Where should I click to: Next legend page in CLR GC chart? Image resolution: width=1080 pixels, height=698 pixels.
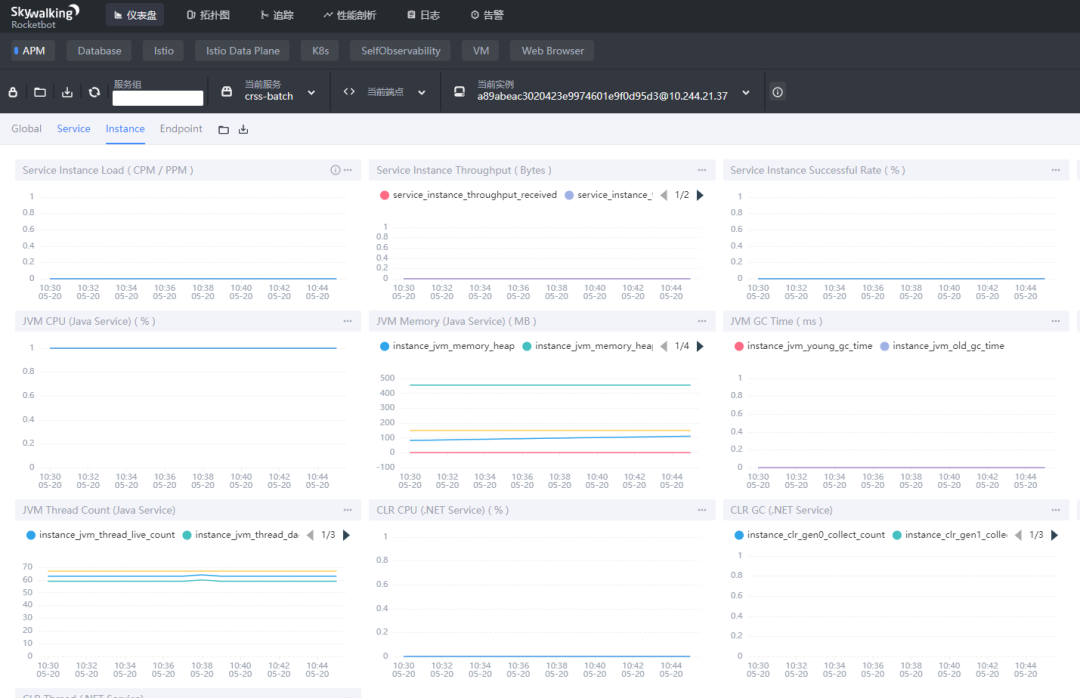pos(1054,535)
